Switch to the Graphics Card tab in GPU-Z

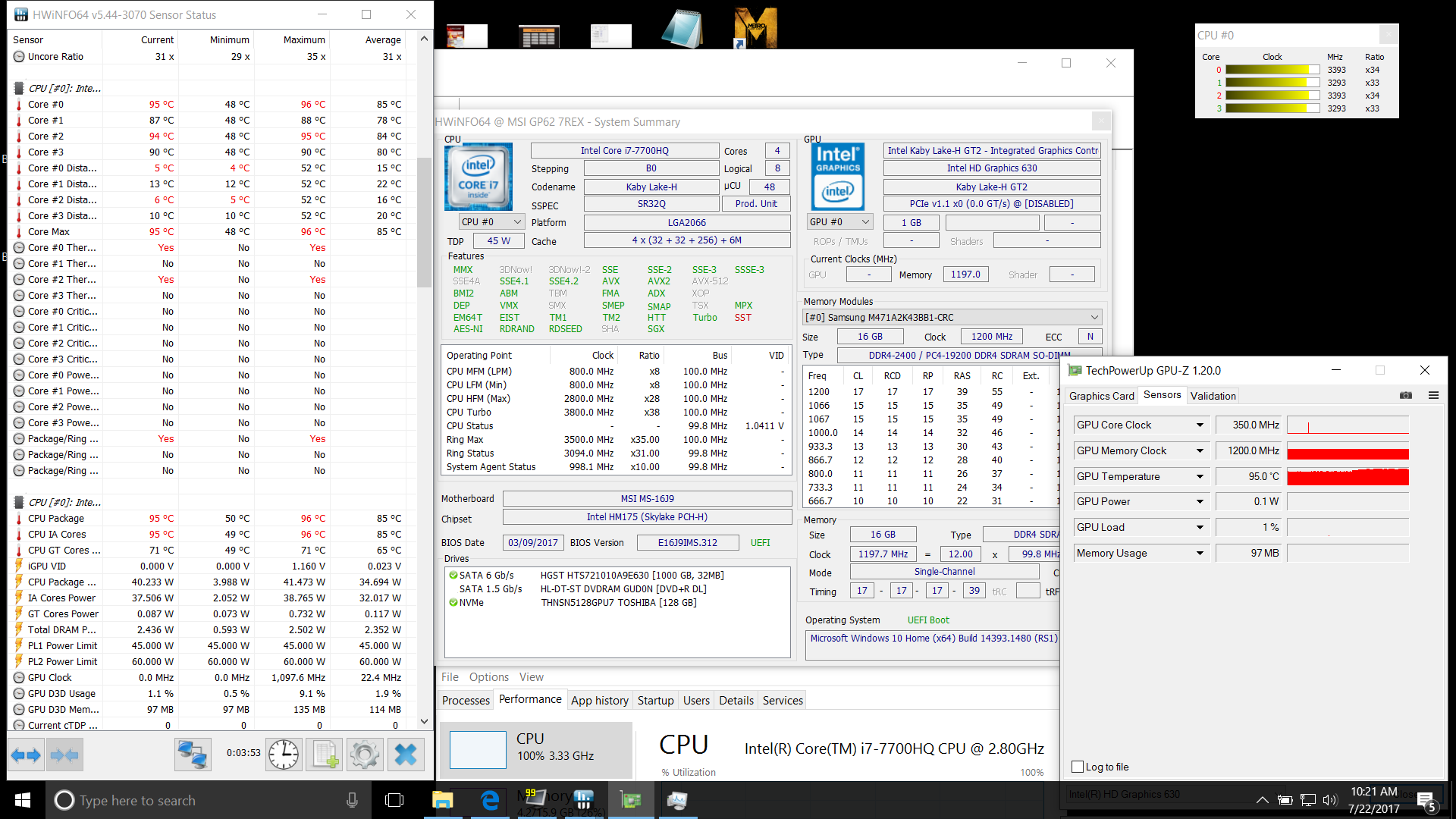1101,396
